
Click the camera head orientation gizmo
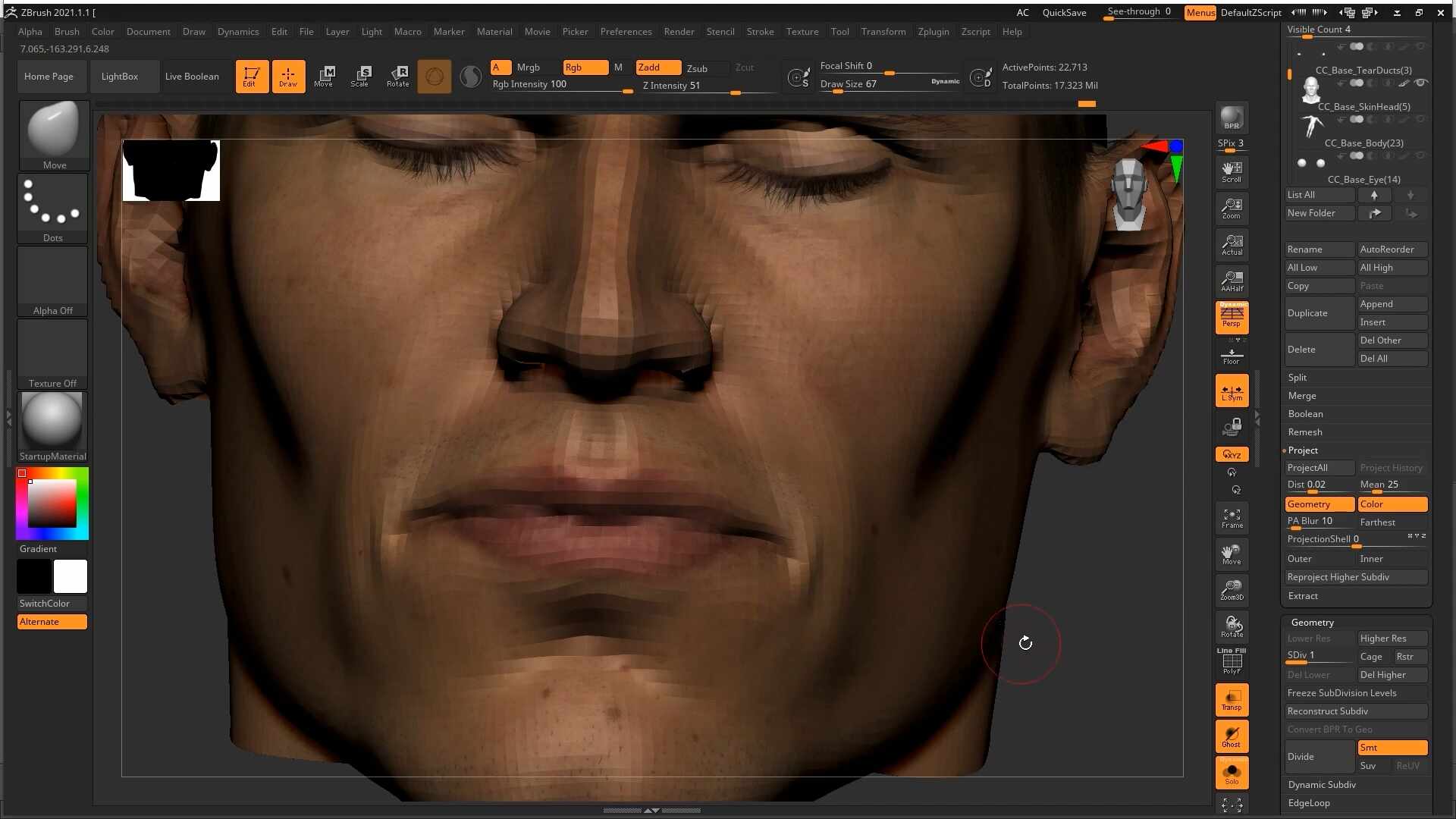1129,194
